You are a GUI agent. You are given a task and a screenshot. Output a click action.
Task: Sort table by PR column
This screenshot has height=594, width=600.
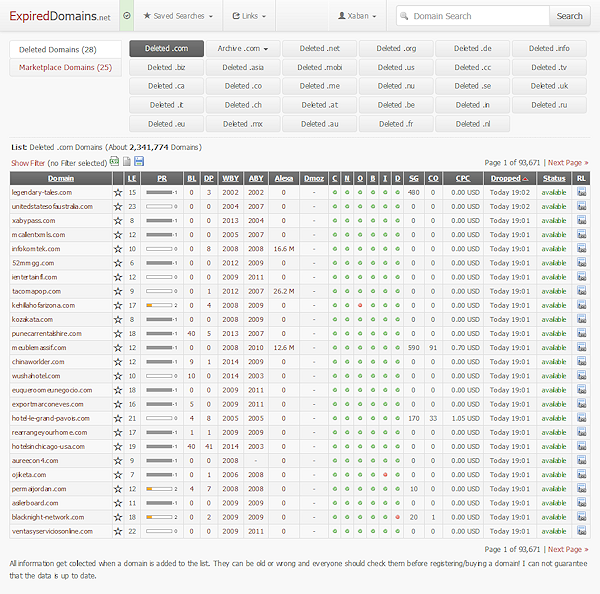coord(162,178)
